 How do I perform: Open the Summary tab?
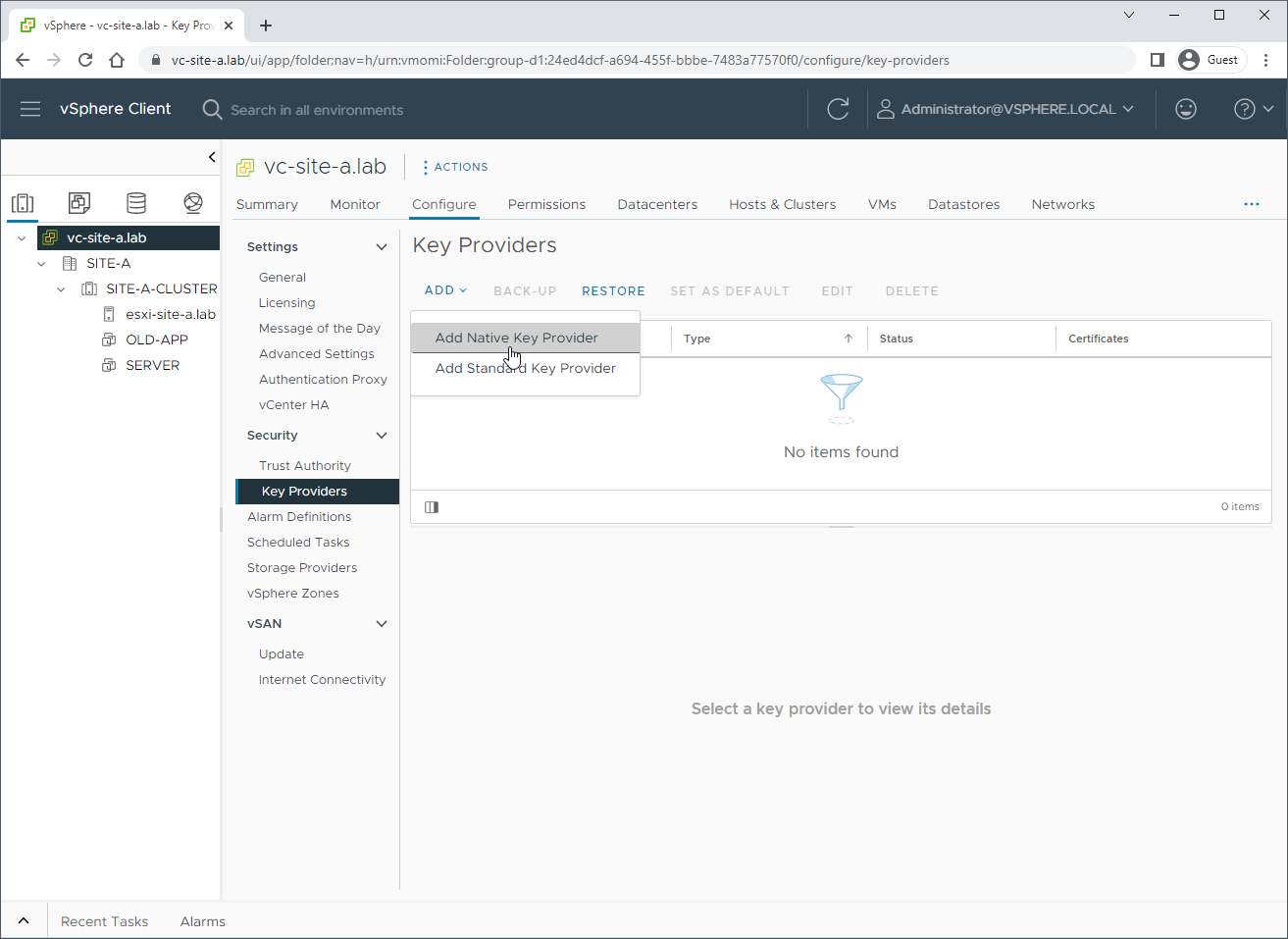pos(267,204)
